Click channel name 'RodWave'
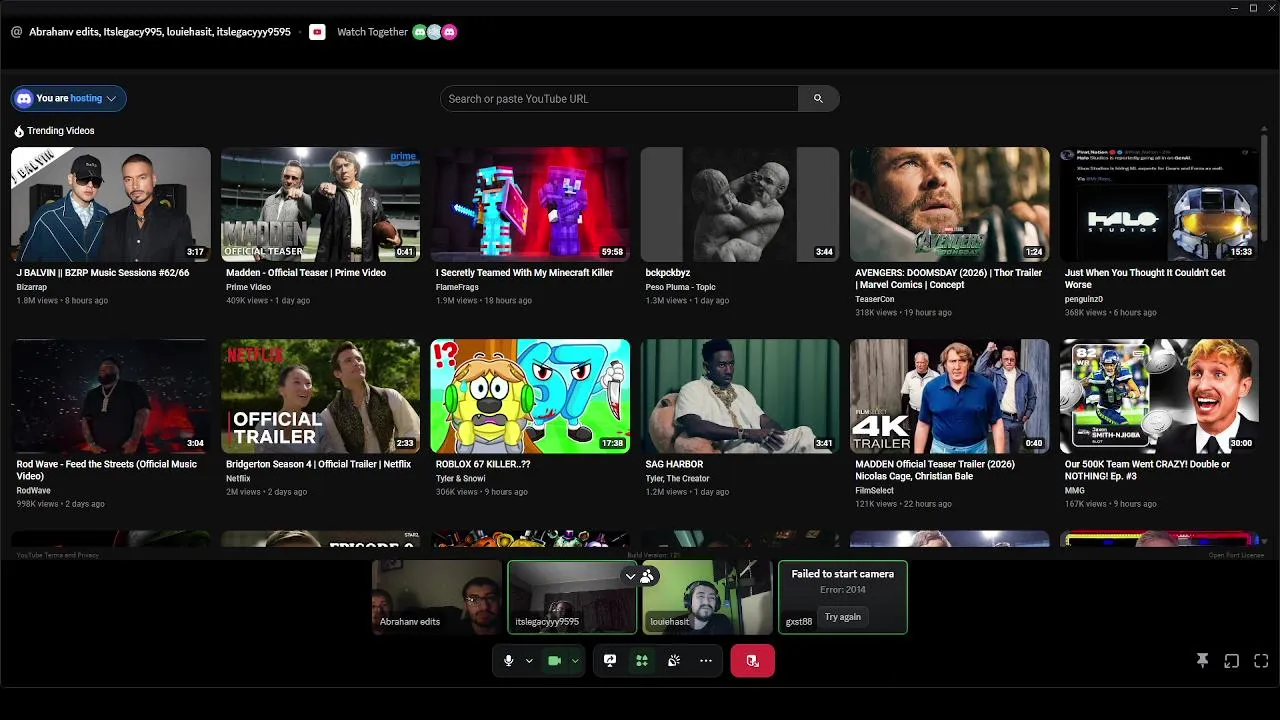The width and height of the screenshot is (1280, 720). pos(33,490)
